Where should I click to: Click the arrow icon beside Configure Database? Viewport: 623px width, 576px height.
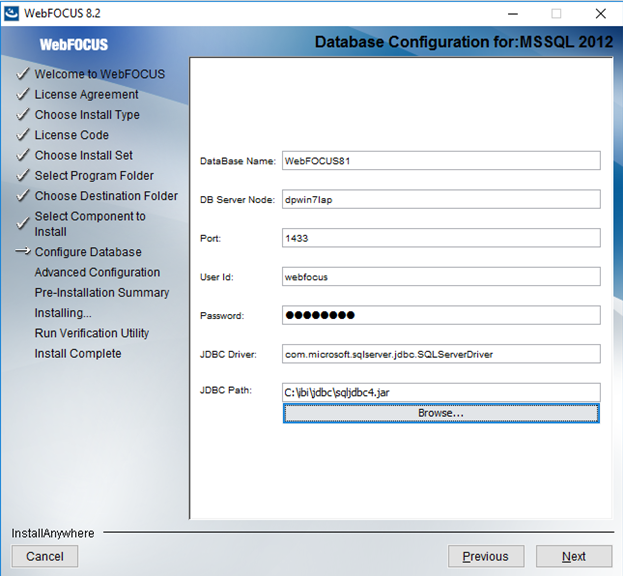(23, 251)
